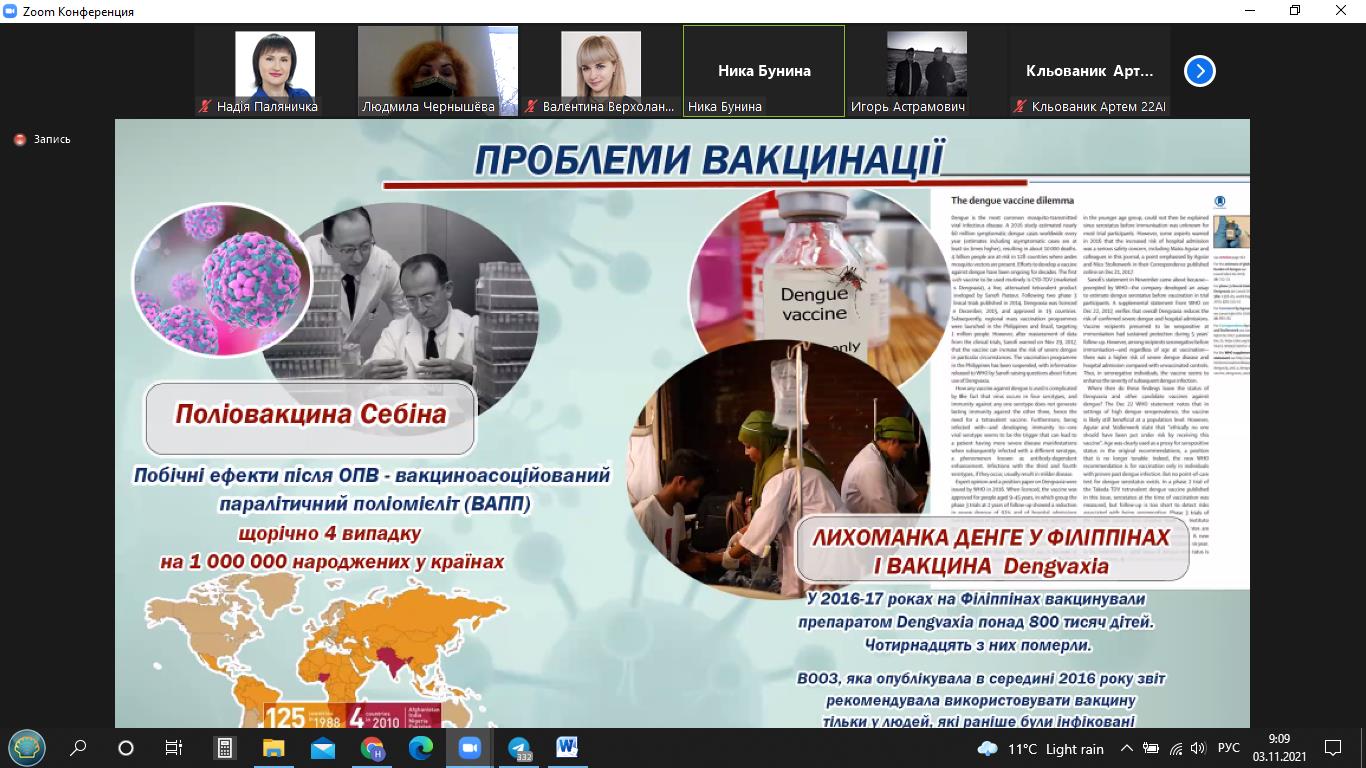The height and width of the screenshot is (768, 1366).
Task: Click muted mic icon beside Надія Паляничка
Action: coord(206,106)
